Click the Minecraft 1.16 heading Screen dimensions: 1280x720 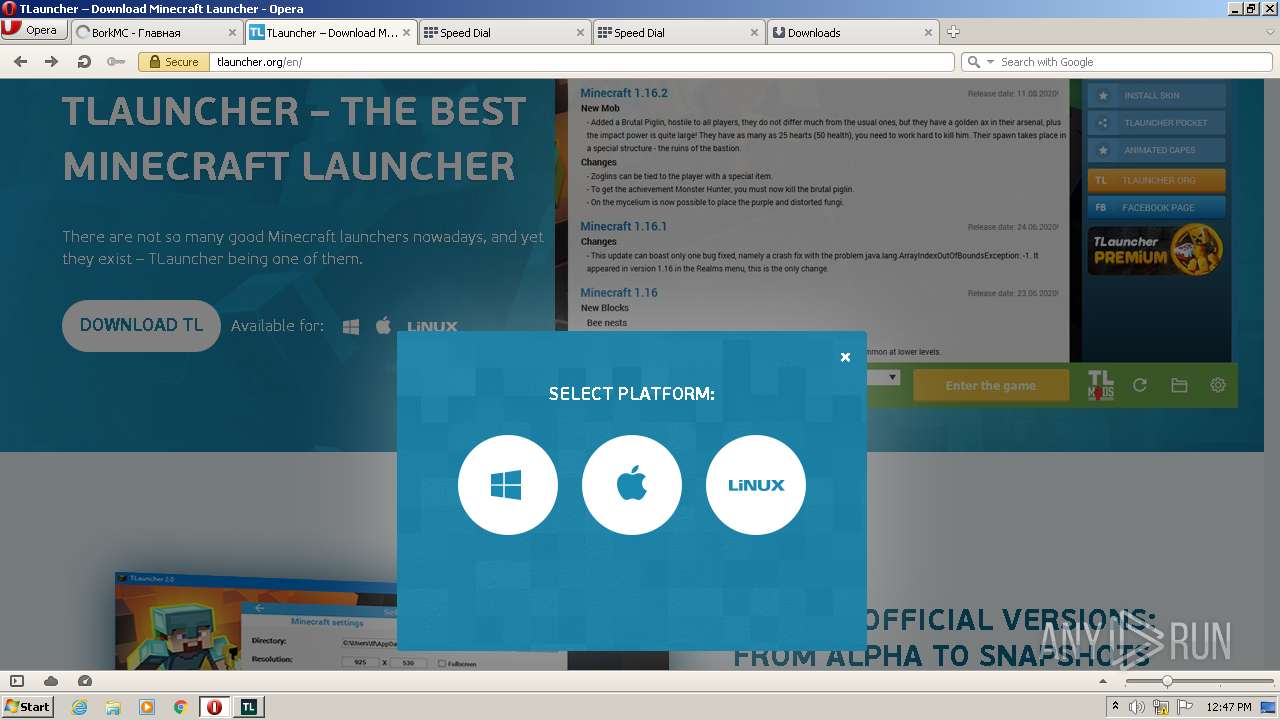[x=619, y=293]
